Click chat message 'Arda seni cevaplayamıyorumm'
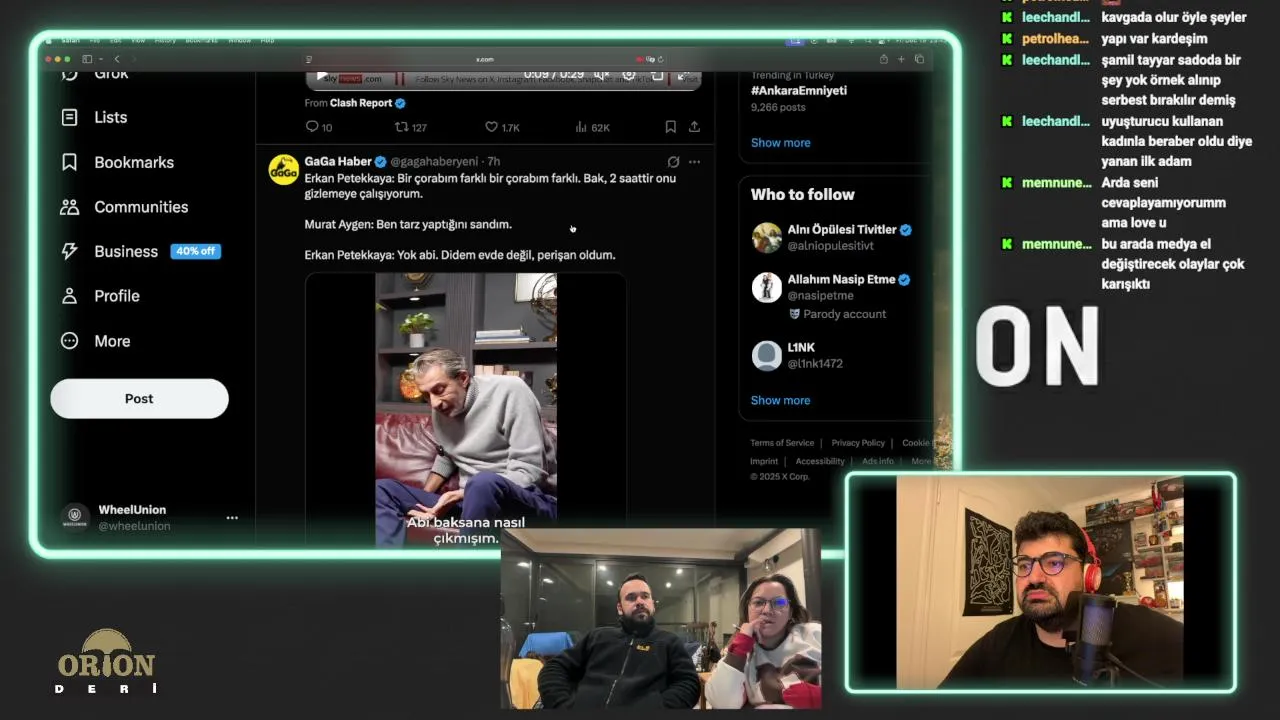Screen dimensions: 1280x720 click(1163, 203)
